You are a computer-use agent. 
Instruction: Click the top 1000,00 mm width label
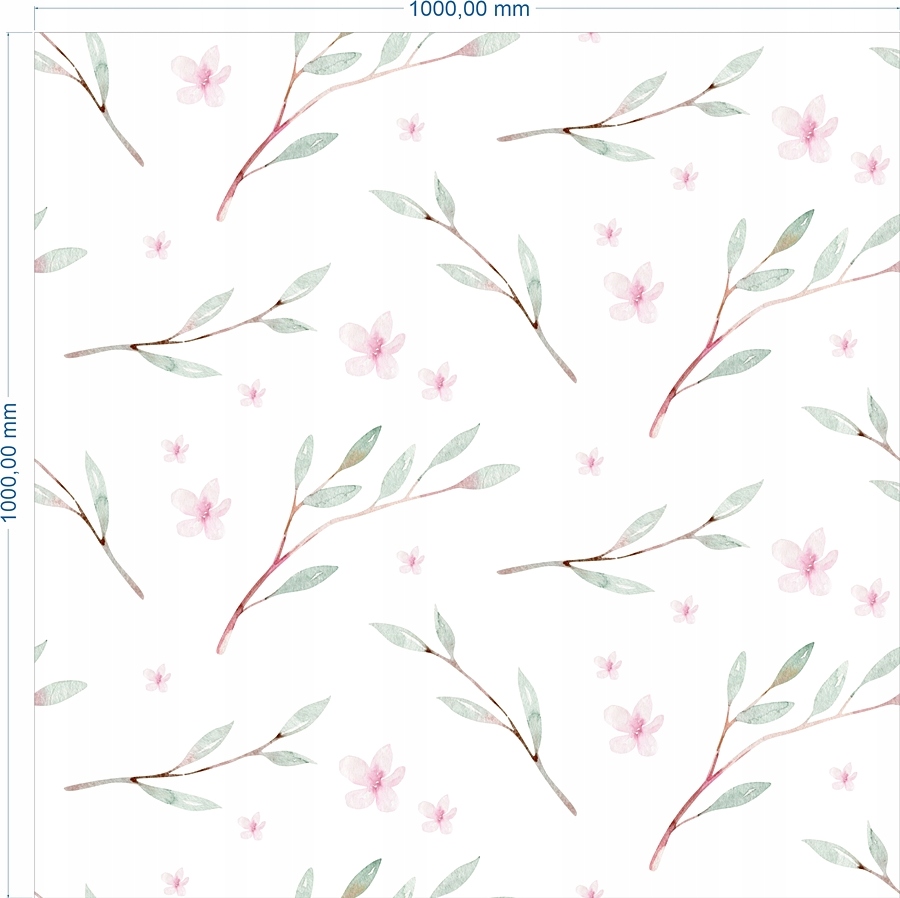(x=469, y=9)
